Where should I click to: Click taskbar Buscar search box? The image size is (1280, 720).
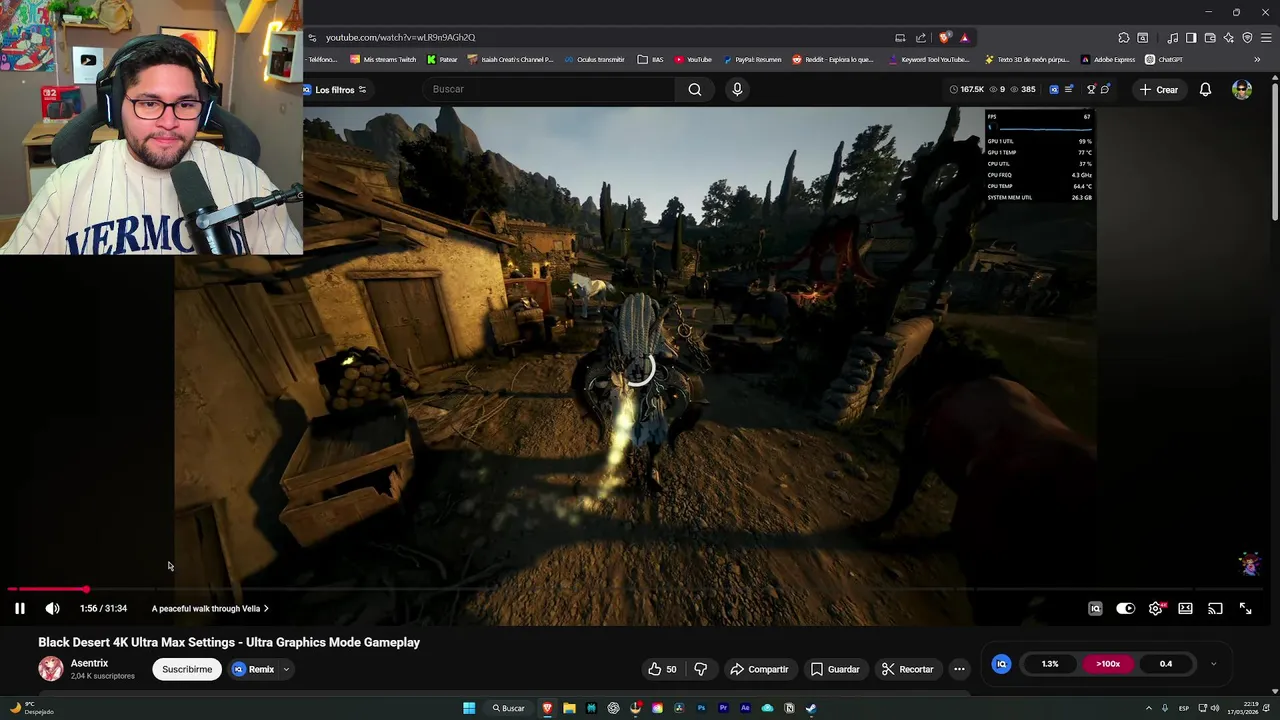pyautogui.click(x=508, y=708)
